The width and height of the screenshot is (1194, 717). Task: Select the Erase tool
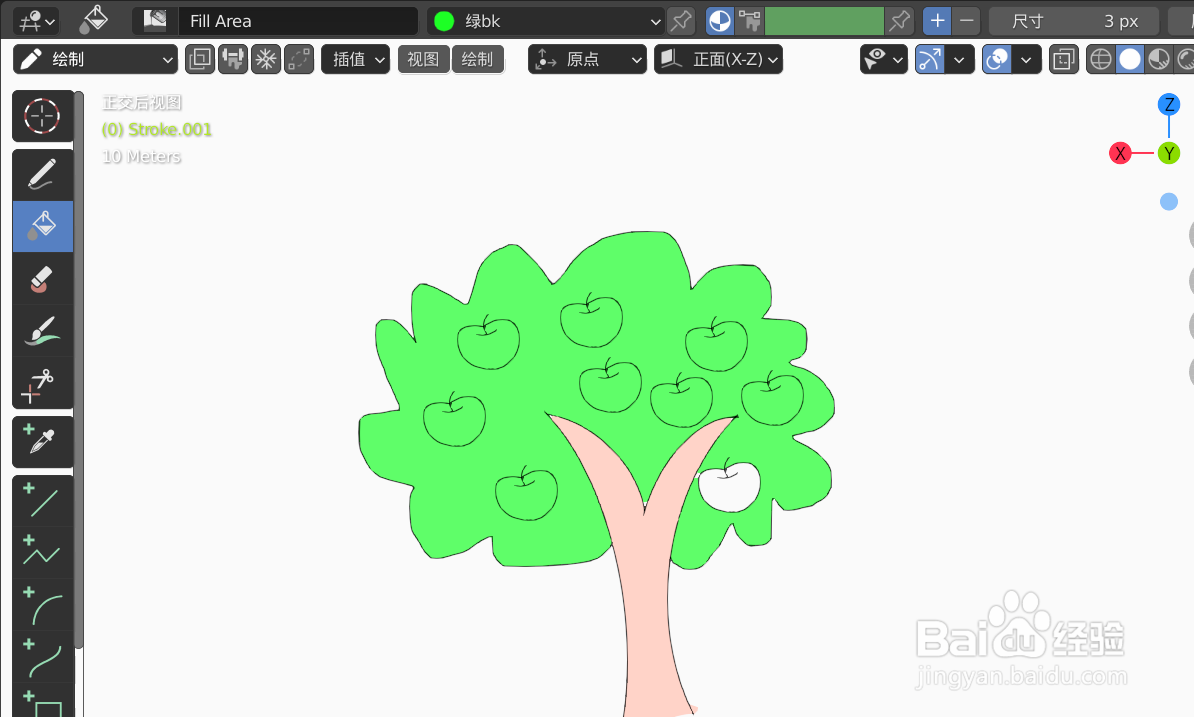pos(42,279)
